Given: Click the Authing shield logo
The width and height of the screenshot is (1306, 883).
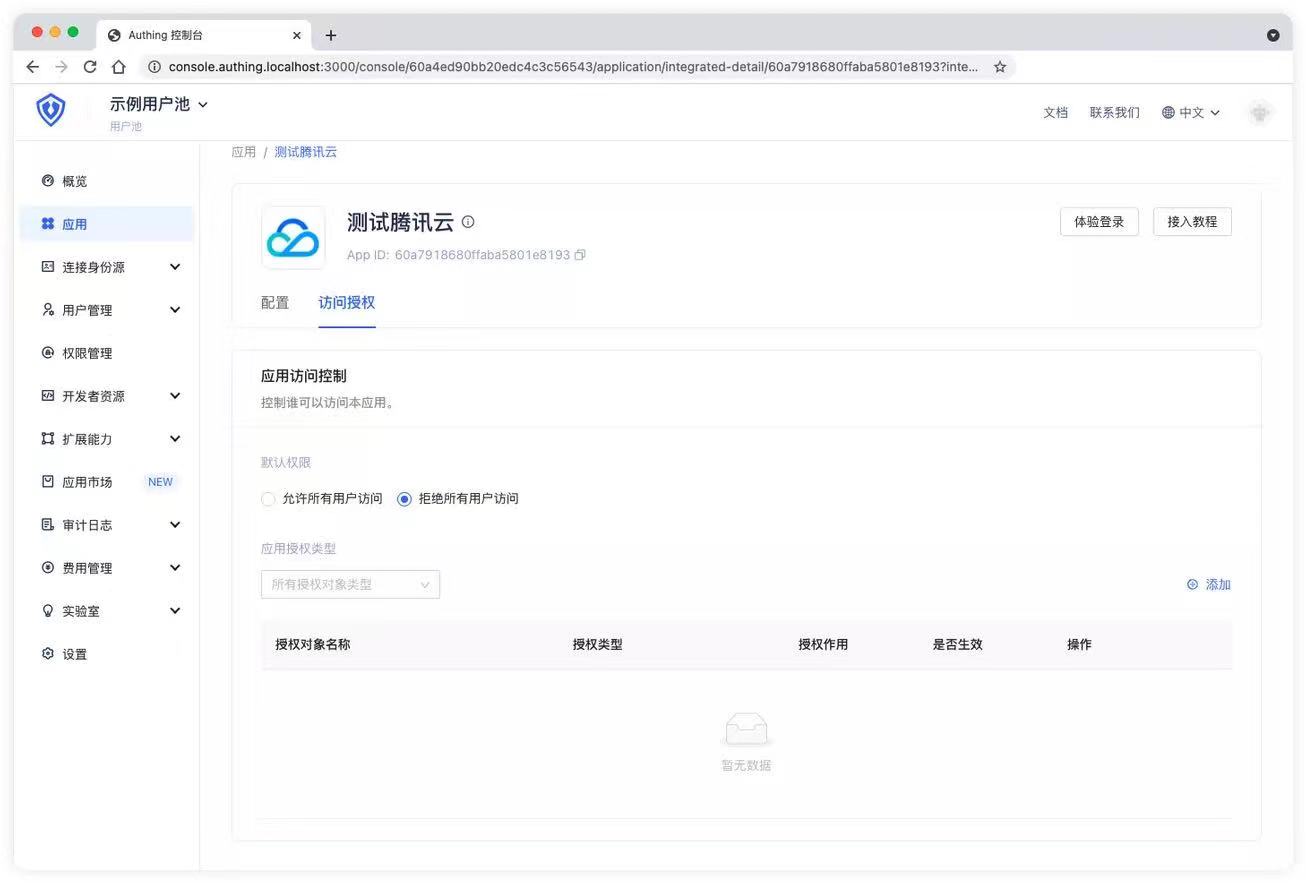Looking at the screenshot, I should [50, 110].
